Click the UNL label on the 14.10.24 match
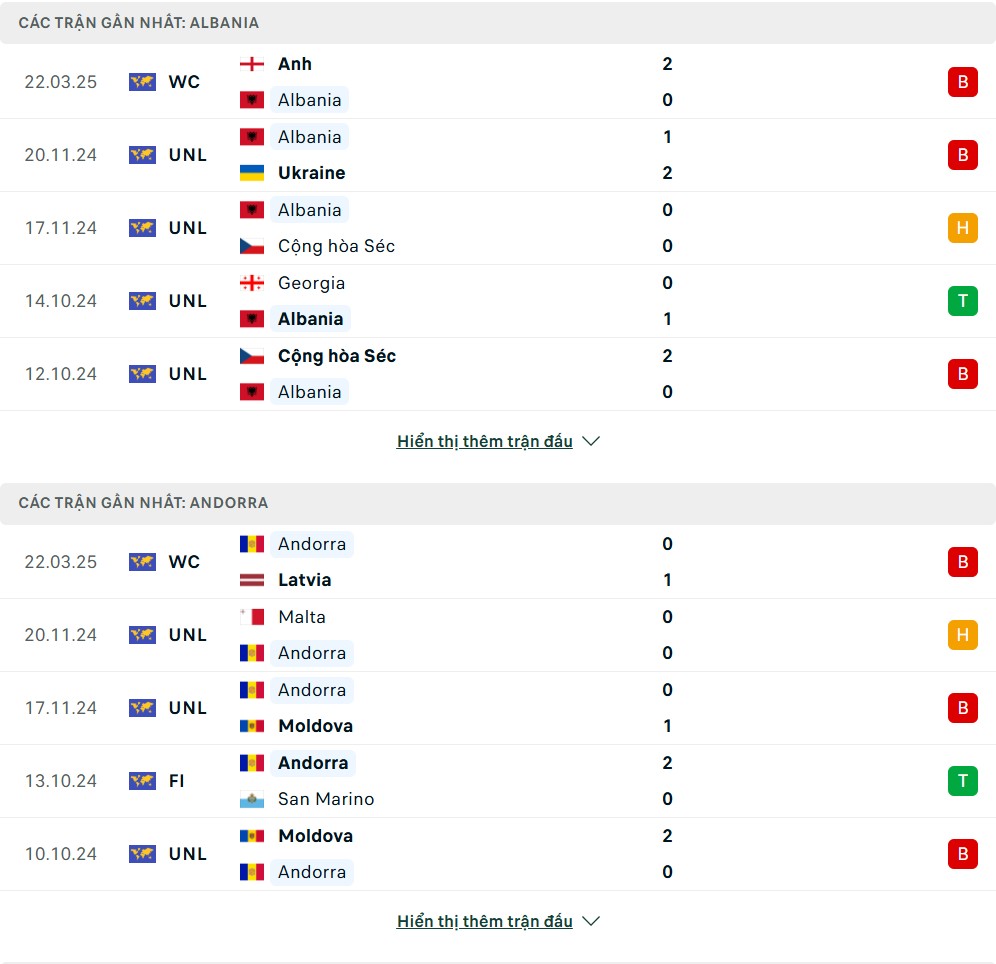 (187, 301)
